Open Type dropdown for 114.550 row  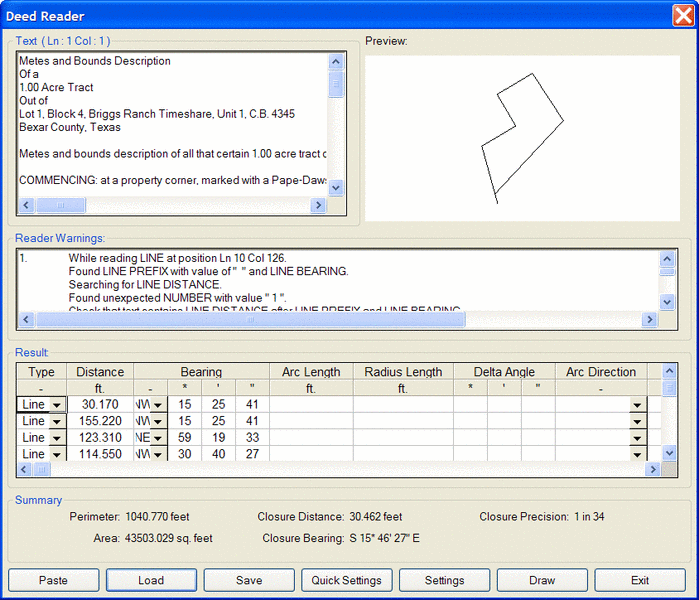click(x=57, y=454)
